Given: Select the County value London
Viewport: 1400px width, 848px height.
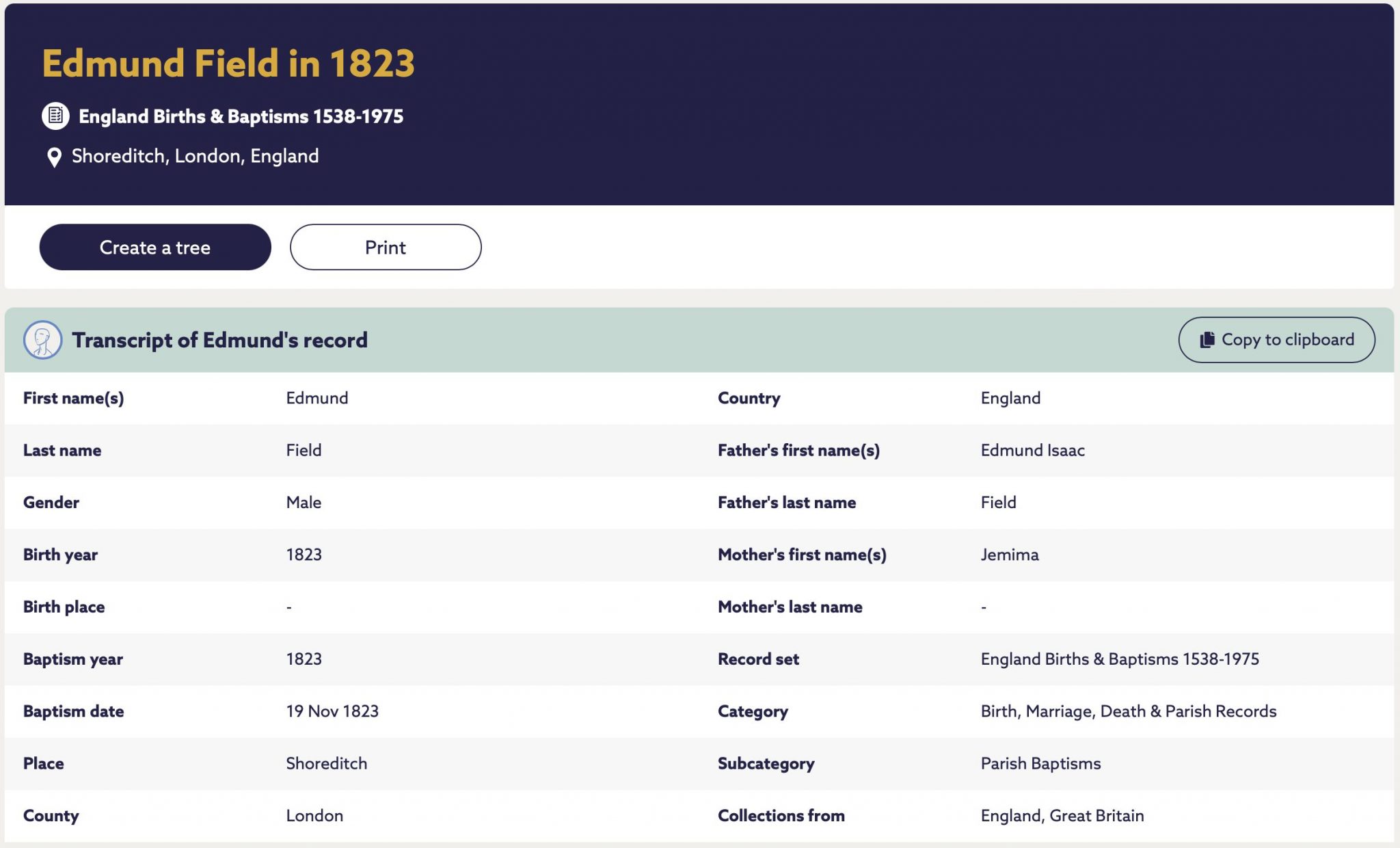Looking at the screenshot, I should coord(314,815).
